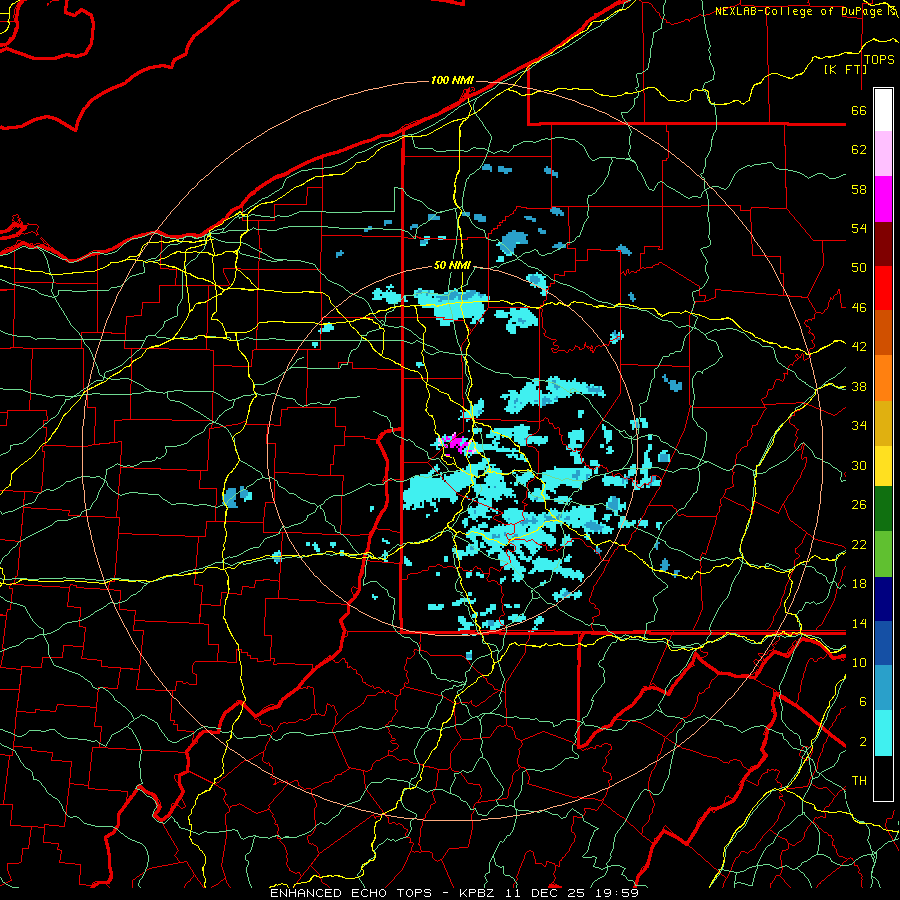Click the '30' legend value
Image resolution: width=900 pixels, height=900 pixels.
coord(859,465)
